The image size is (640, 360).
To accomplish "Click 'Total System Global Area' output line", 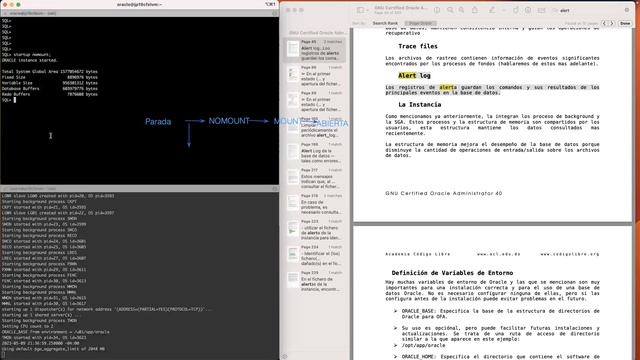I will 50,72.
